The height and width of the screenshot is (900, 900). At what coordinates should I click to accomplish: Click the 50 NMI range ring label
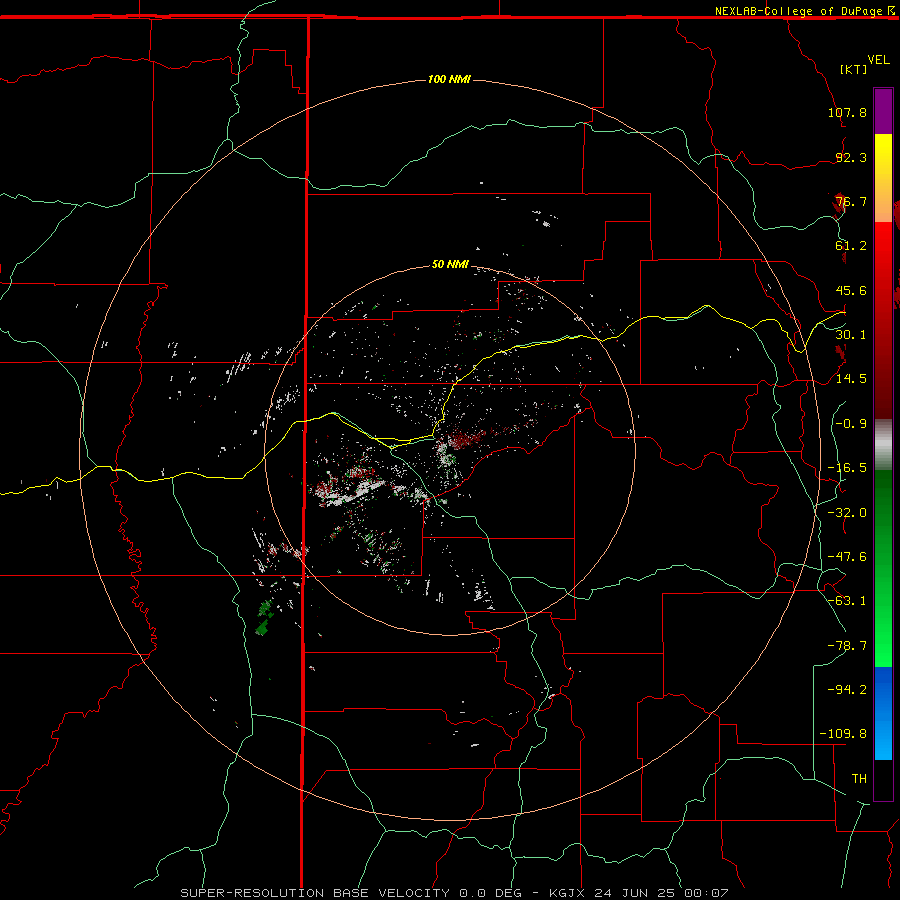tap(450, 264)
